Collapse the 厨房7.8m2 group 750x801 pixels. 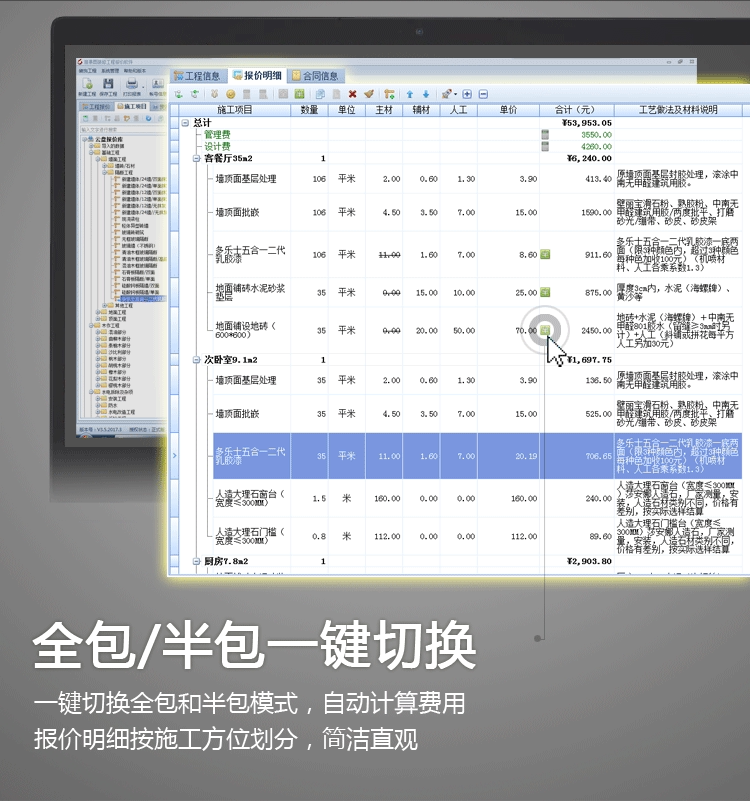pos(196,561)
